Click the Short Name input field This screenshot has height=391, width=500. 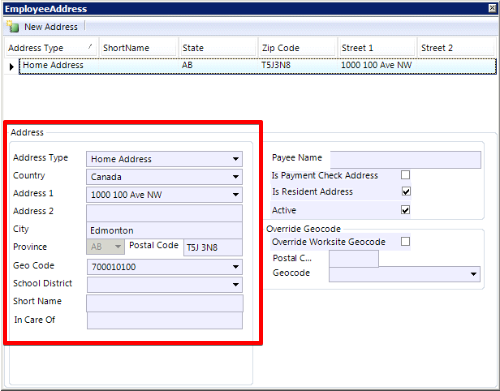pyautogui.click(x=165, y=303)
